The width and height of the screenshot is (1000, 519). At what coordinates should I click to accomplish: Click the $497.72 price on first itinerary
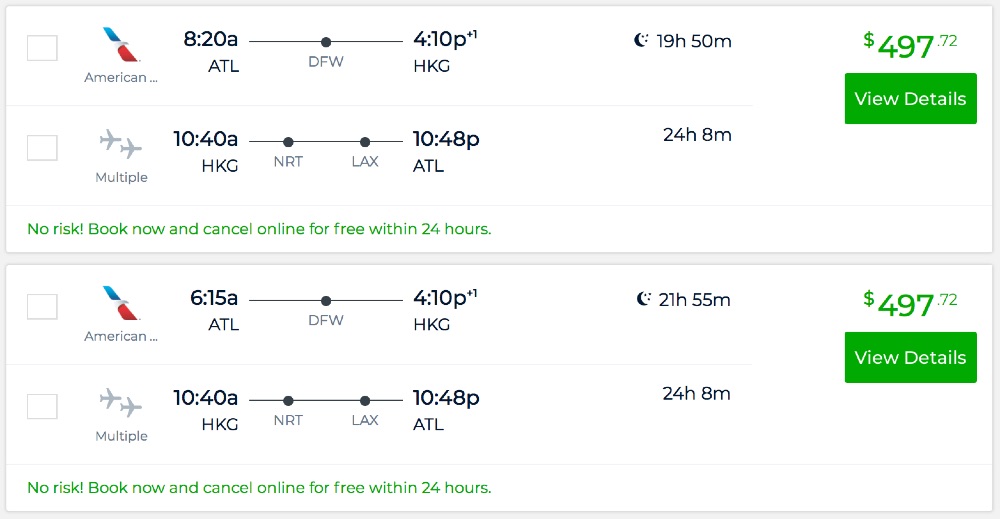[x=910, y=45]
